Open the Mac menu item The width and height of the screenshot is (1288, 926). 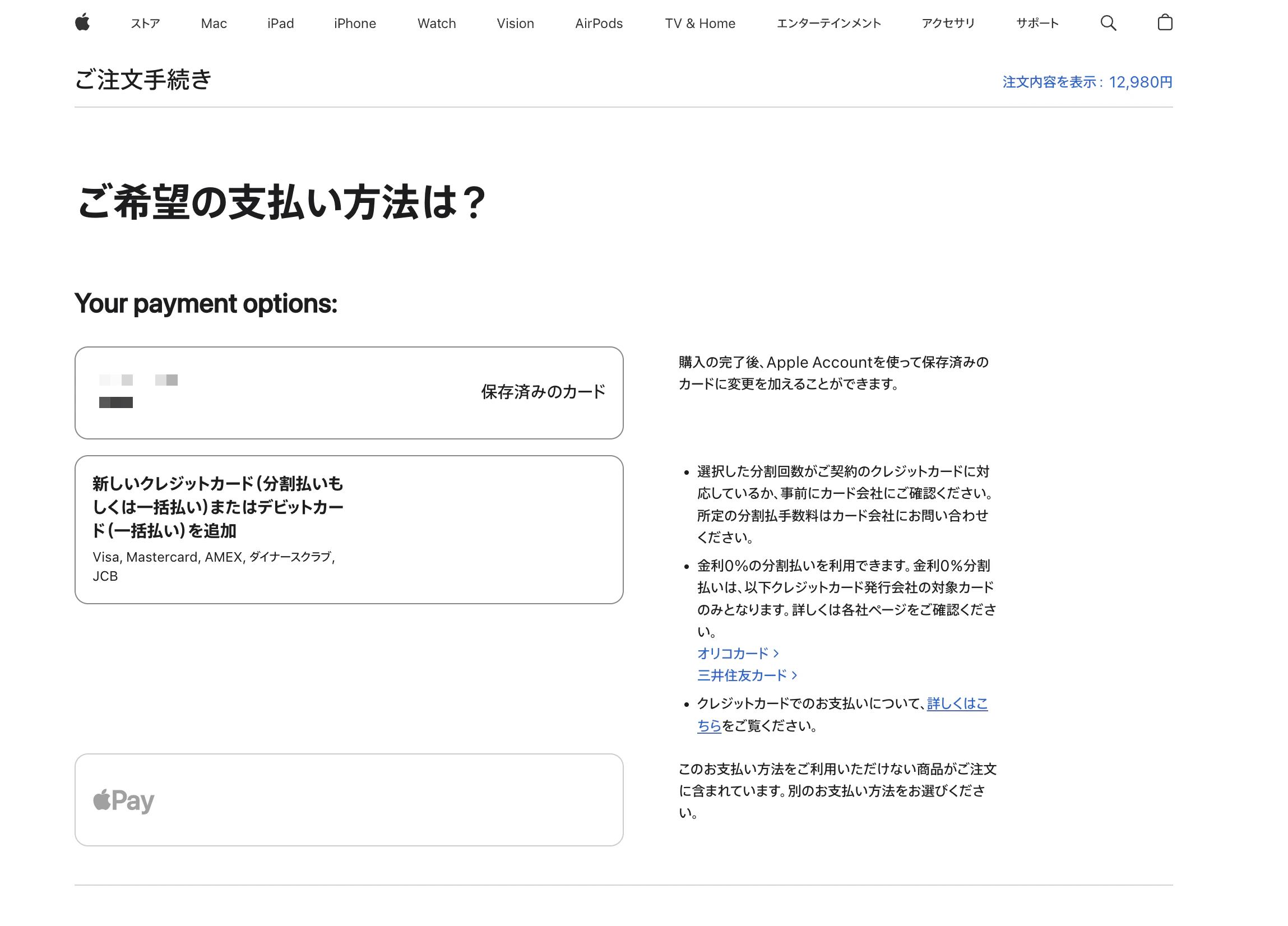click(x=214, y=24)
